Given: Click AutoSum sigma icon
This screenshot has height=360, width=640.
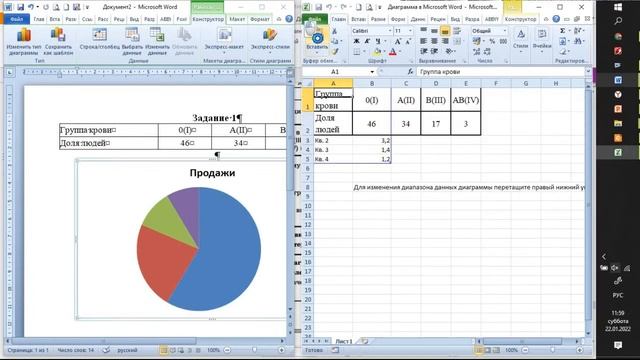Looking at the screenshot, I should (x=562, y=31).
